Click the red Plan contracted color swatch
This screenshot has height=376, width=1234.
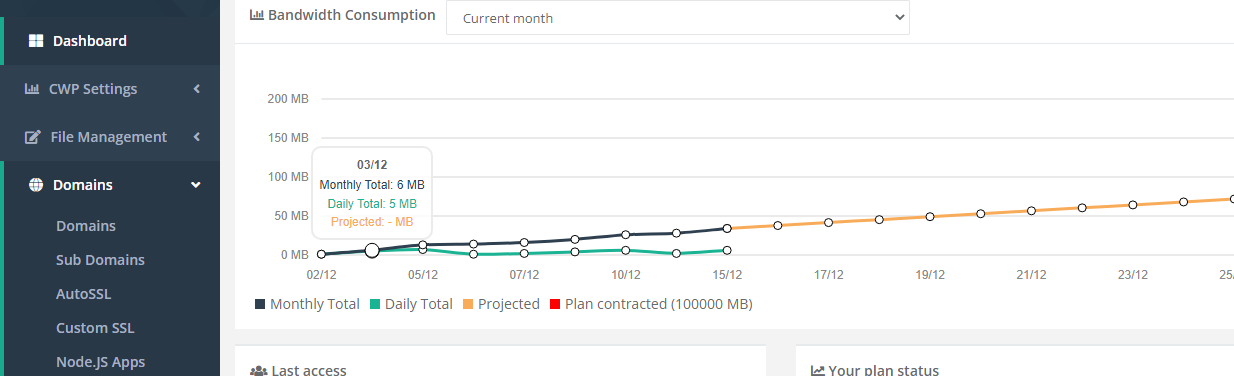pyautogui.click(x=556, y=304)
